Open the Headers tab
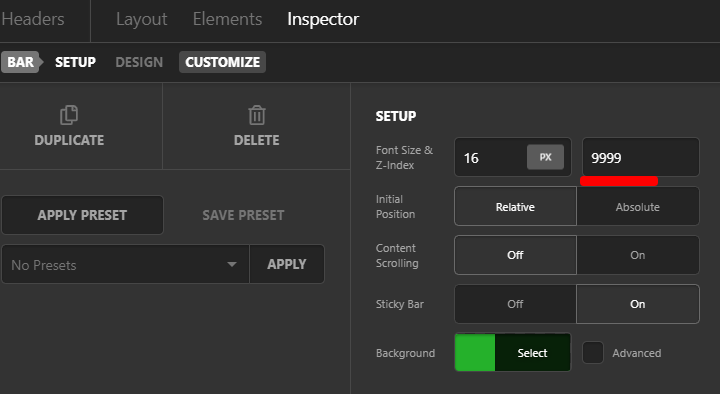Image resolution: width=720 pixels, height=394 pixels. coord(33,19)
